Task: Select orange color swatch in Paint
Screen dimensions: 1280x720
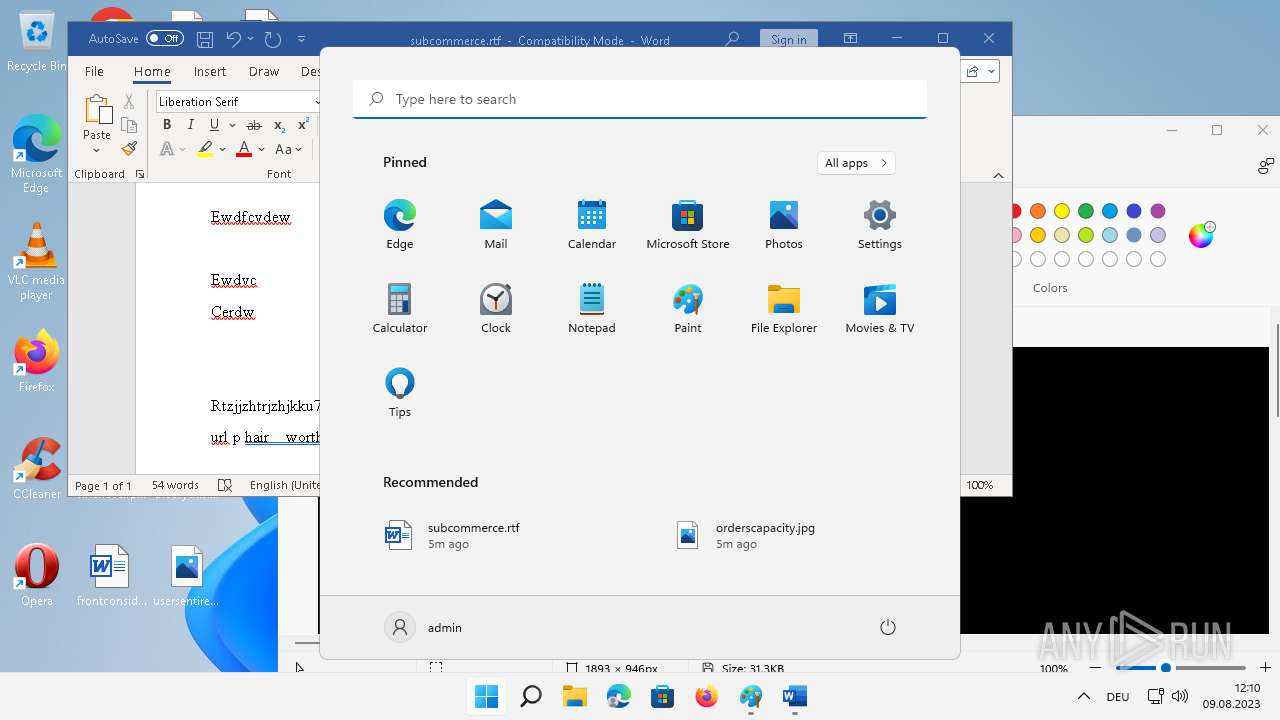Action: 1038,211
